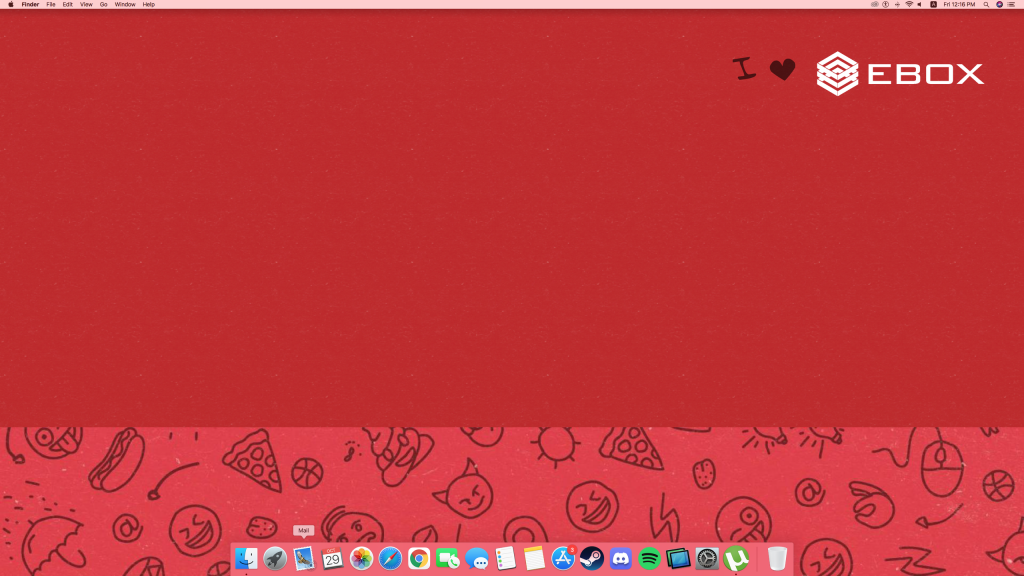This screenshot has height=576, width=1024.
Task: Open Finder from the dock
Action: [x=246, y=558]
